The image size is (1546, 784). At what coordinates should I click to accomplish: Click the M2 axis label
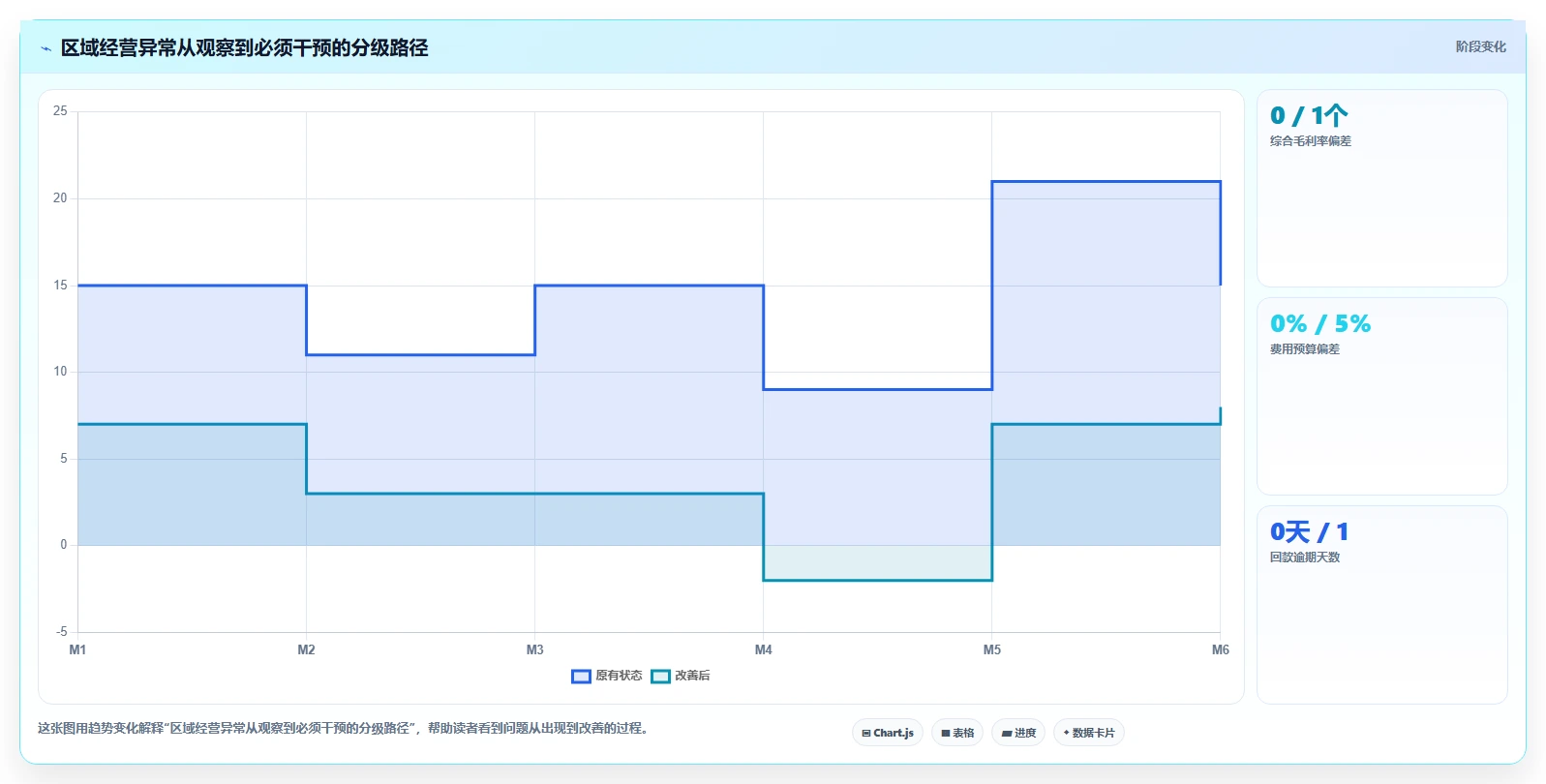[x=306, y=649]
